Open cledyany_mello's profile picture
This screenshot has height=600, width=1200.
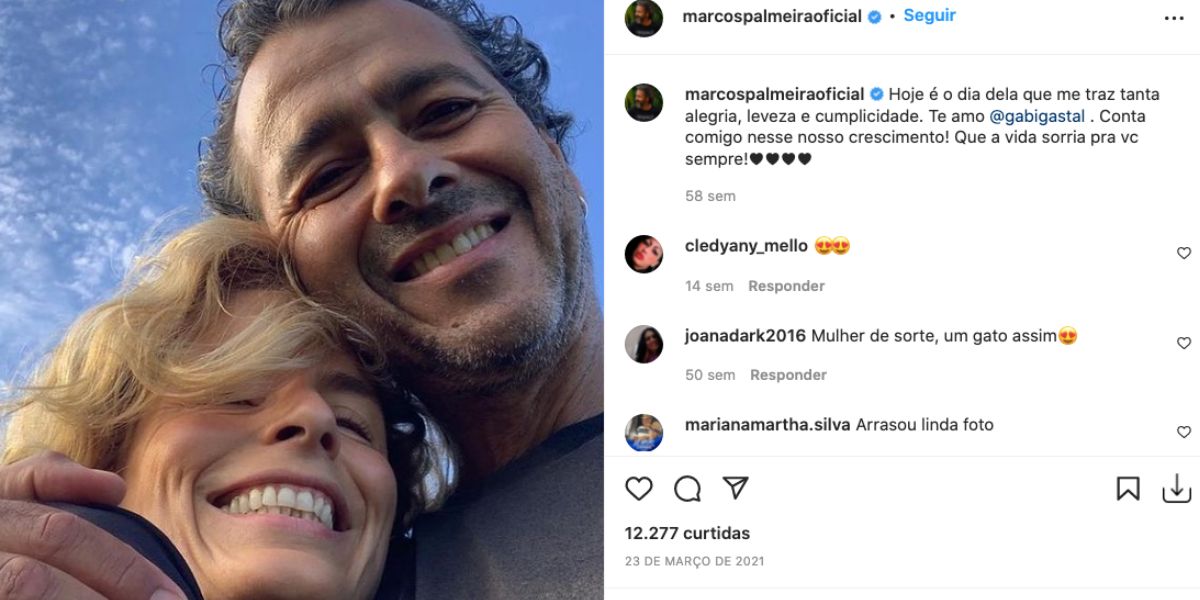[644, 254]
